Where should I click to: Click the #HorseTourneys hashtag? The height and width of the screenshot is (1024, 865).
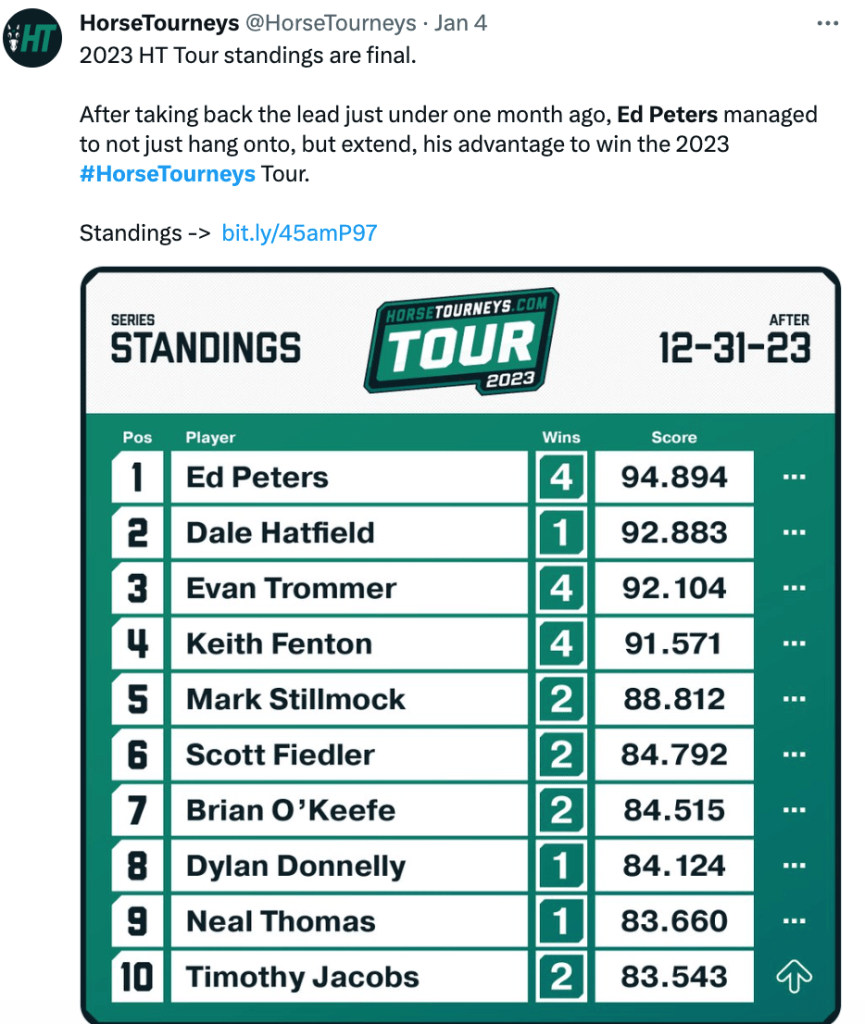click(x=167, y=174)
